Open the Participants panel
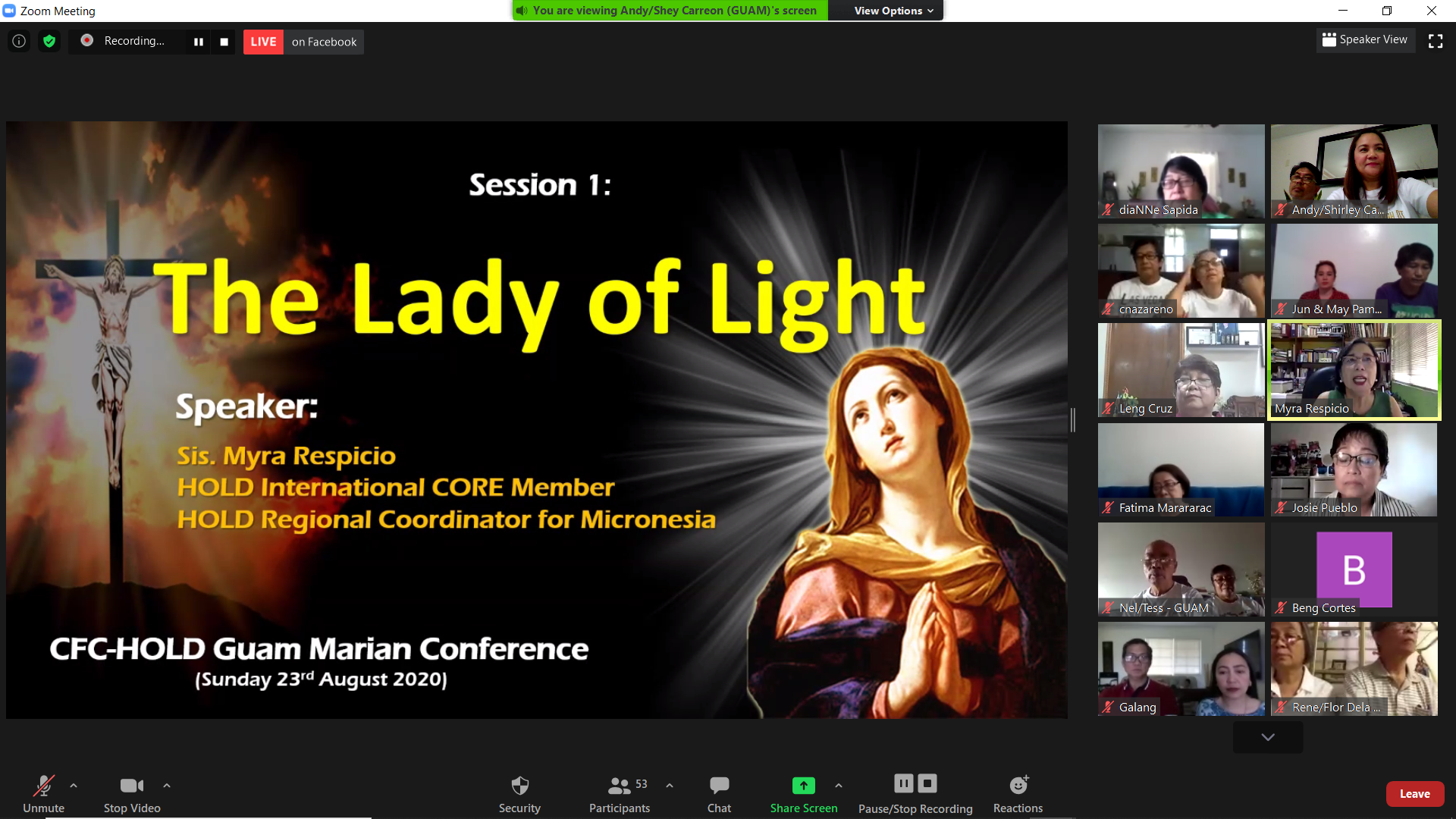The width and height of the screenshot is (1456, 819). pyautogui.click(x=620, y=793)
